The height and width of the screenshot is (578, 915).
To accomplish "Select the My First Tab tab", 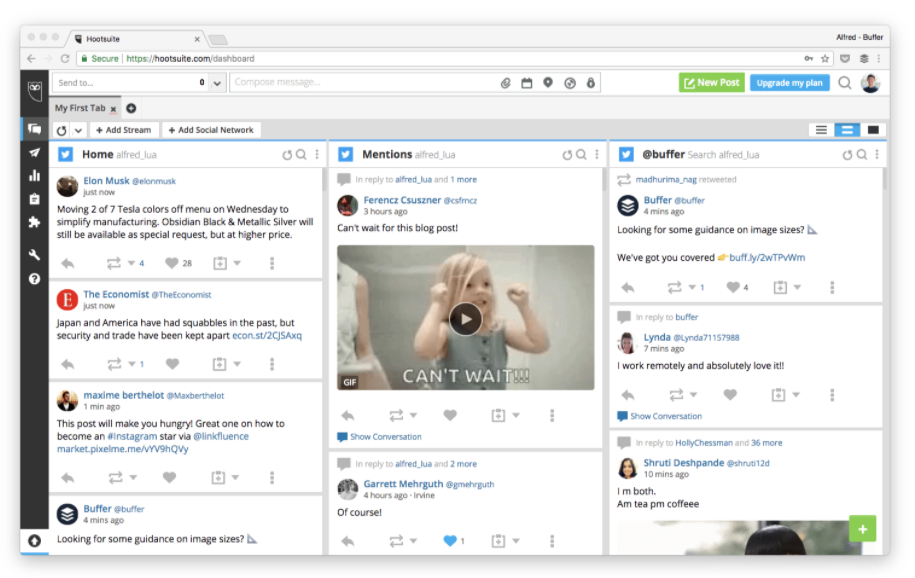I will 80,108.
